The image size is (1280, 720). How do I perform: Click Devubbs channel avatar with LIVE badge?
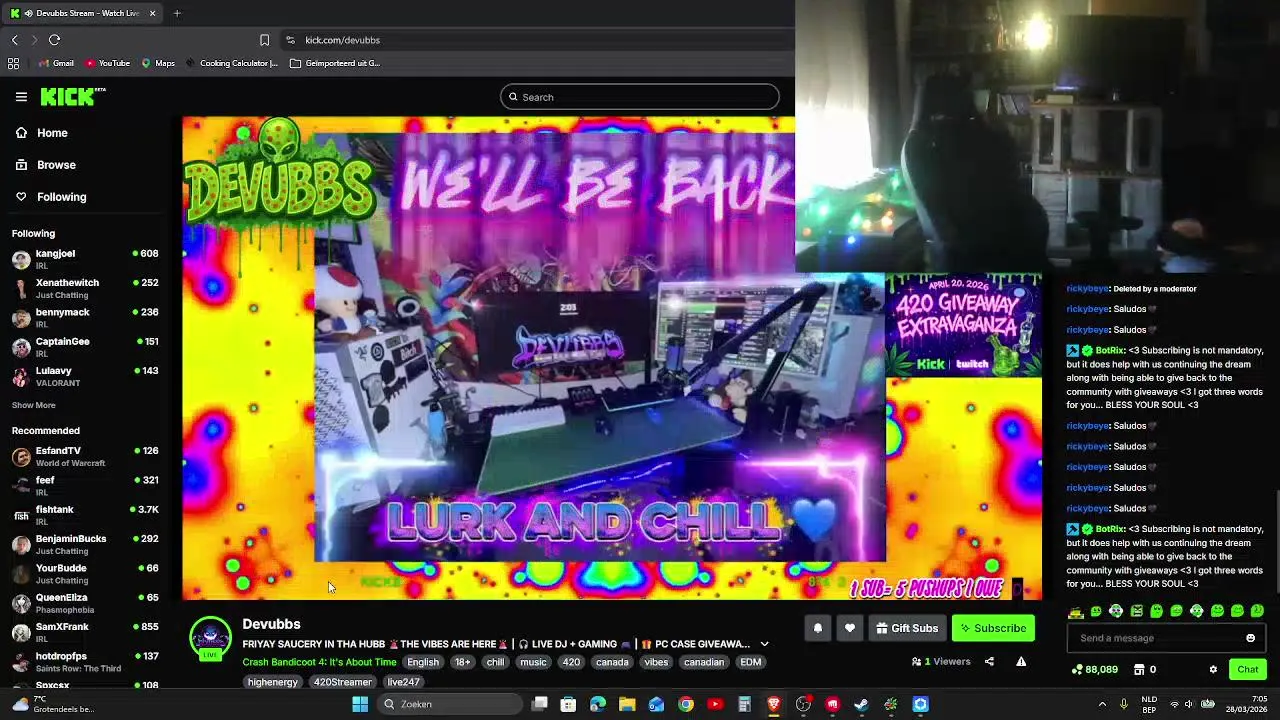pos(210,640)
